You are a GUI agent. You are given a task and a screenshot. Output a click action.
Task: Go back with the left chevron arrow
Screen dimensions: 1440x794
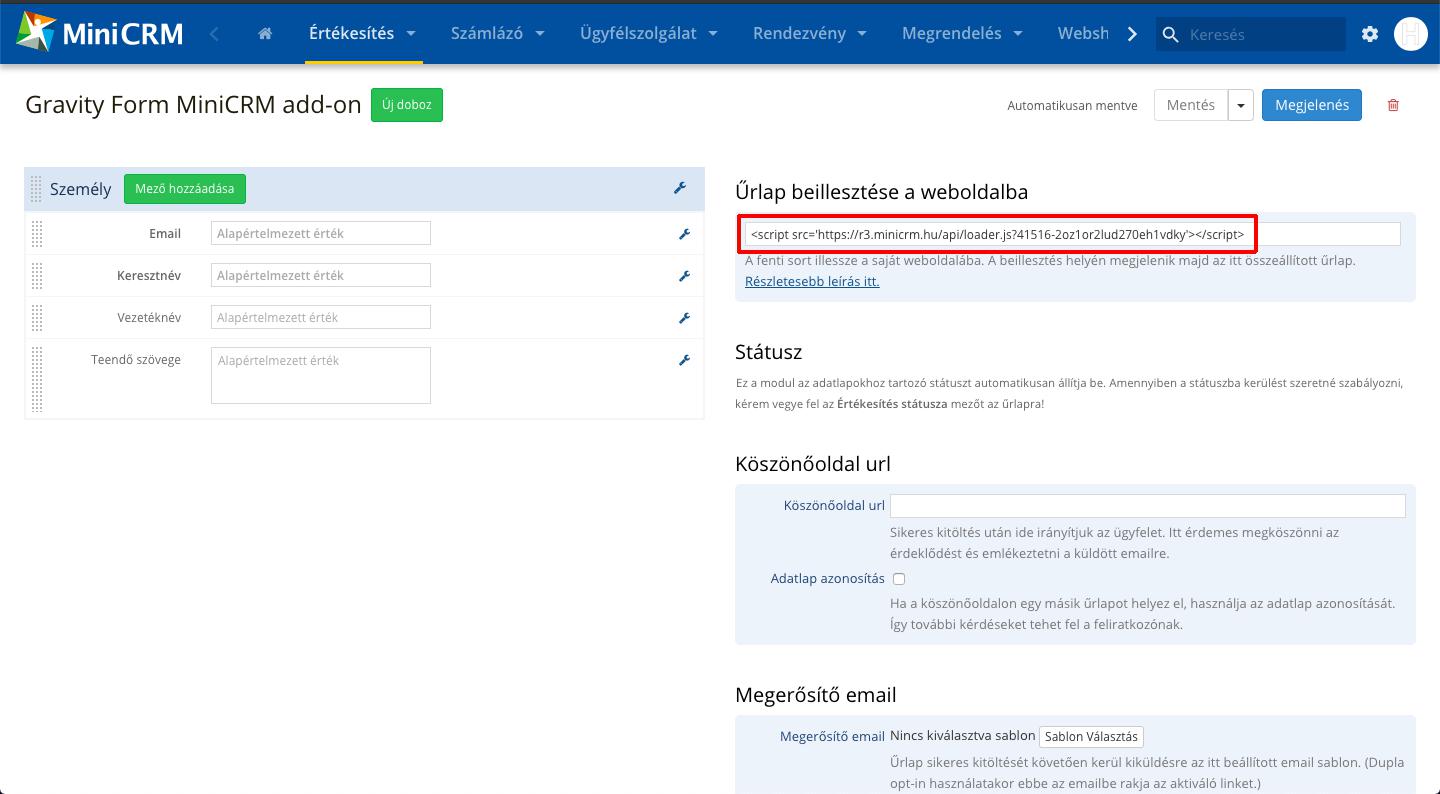(x=214, y=34)
